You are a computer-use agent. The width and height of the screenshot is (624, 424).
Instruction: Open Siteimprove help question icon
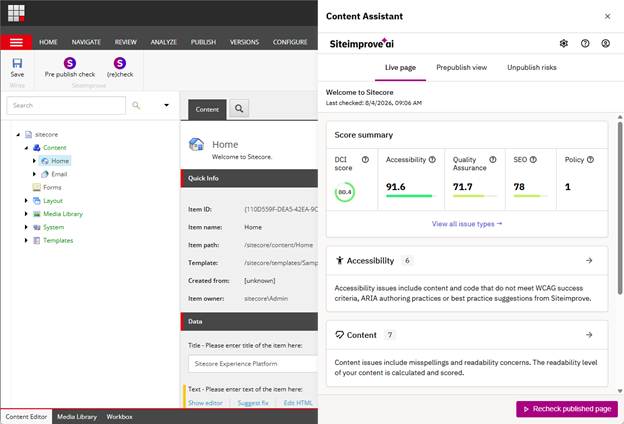click(585, 43)
